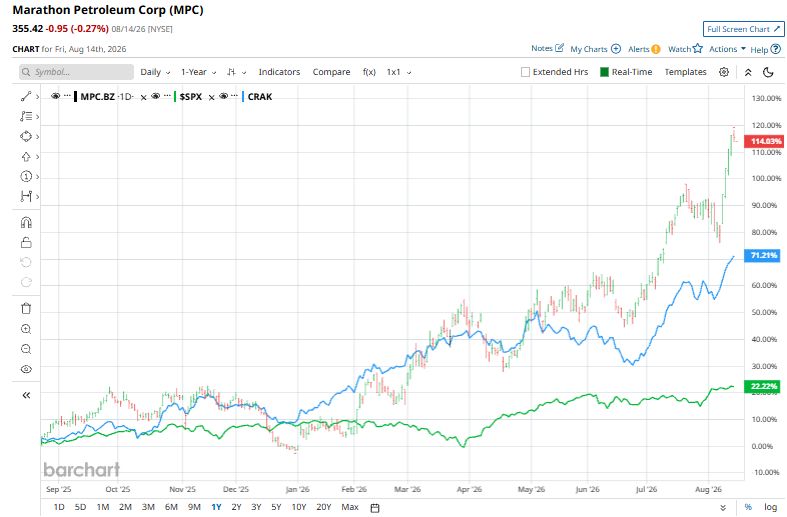
Task: Click the green 22.22% SPX label
Action: click(x=763, y=386)
